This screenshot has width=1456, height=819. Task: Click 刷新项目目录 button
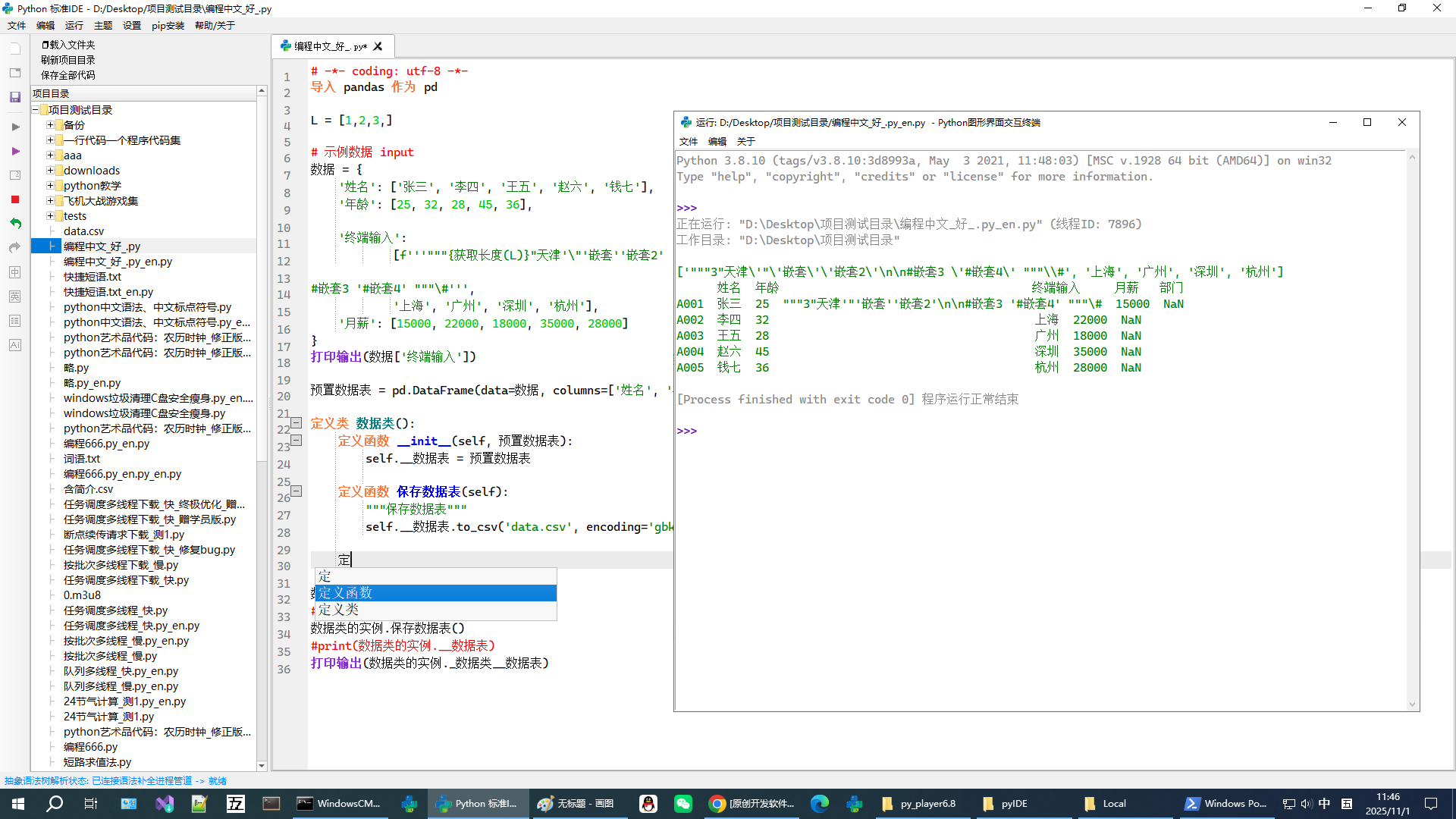point(68,60)
